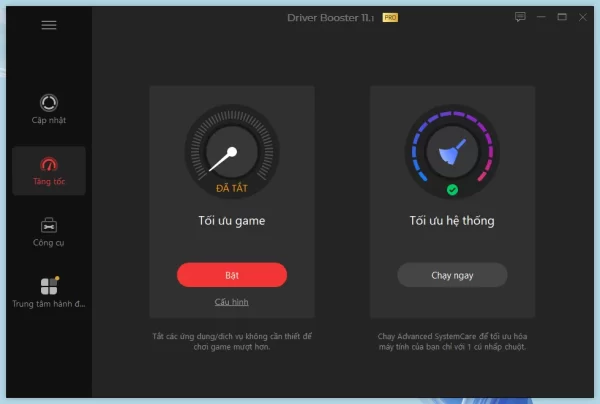Screen dimensions: 600x404
Task: Click the PRO badge next to title
Action: point(390,18)
